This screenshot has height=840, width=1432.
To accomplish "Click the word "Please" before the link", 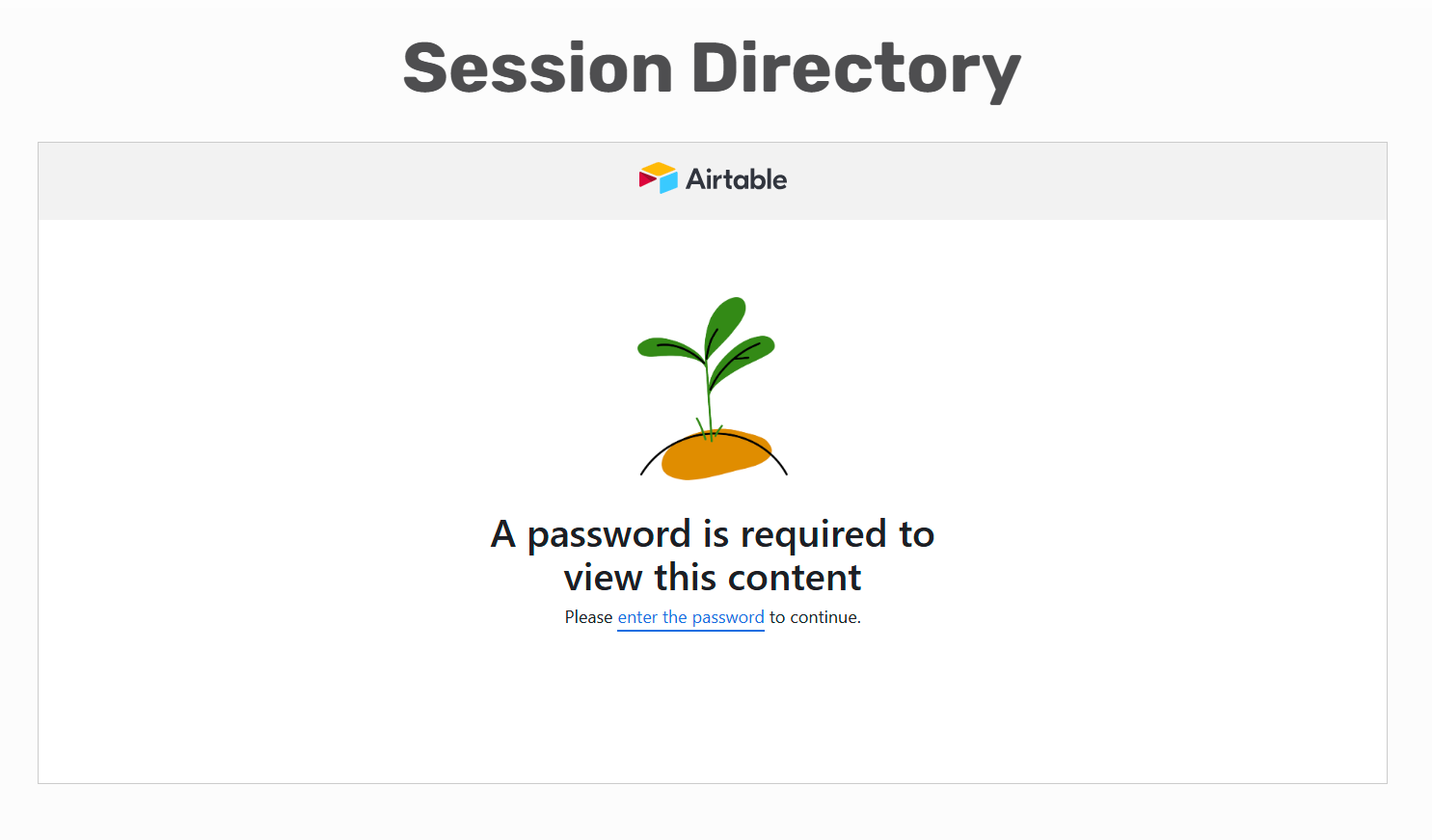I will 588,617.
